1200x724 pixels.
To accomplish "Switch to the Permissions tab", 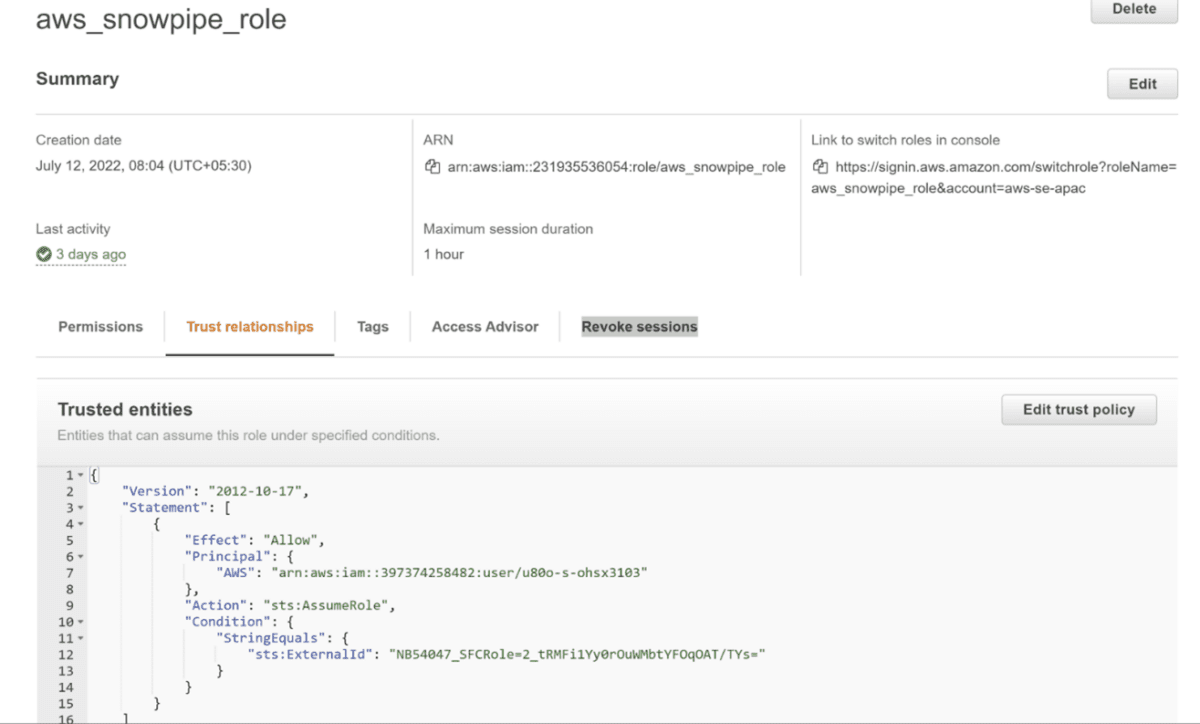I will click(x=100, y=326).
